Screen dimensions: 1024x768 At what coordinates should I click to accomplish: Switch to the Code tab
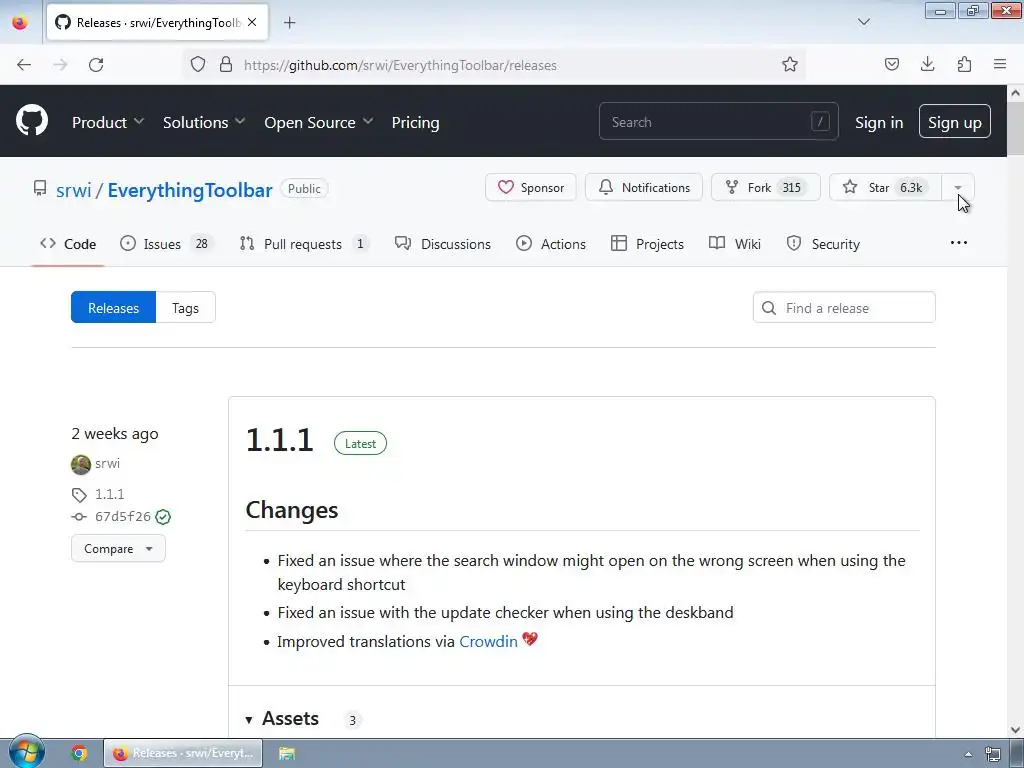coord(68,244)
